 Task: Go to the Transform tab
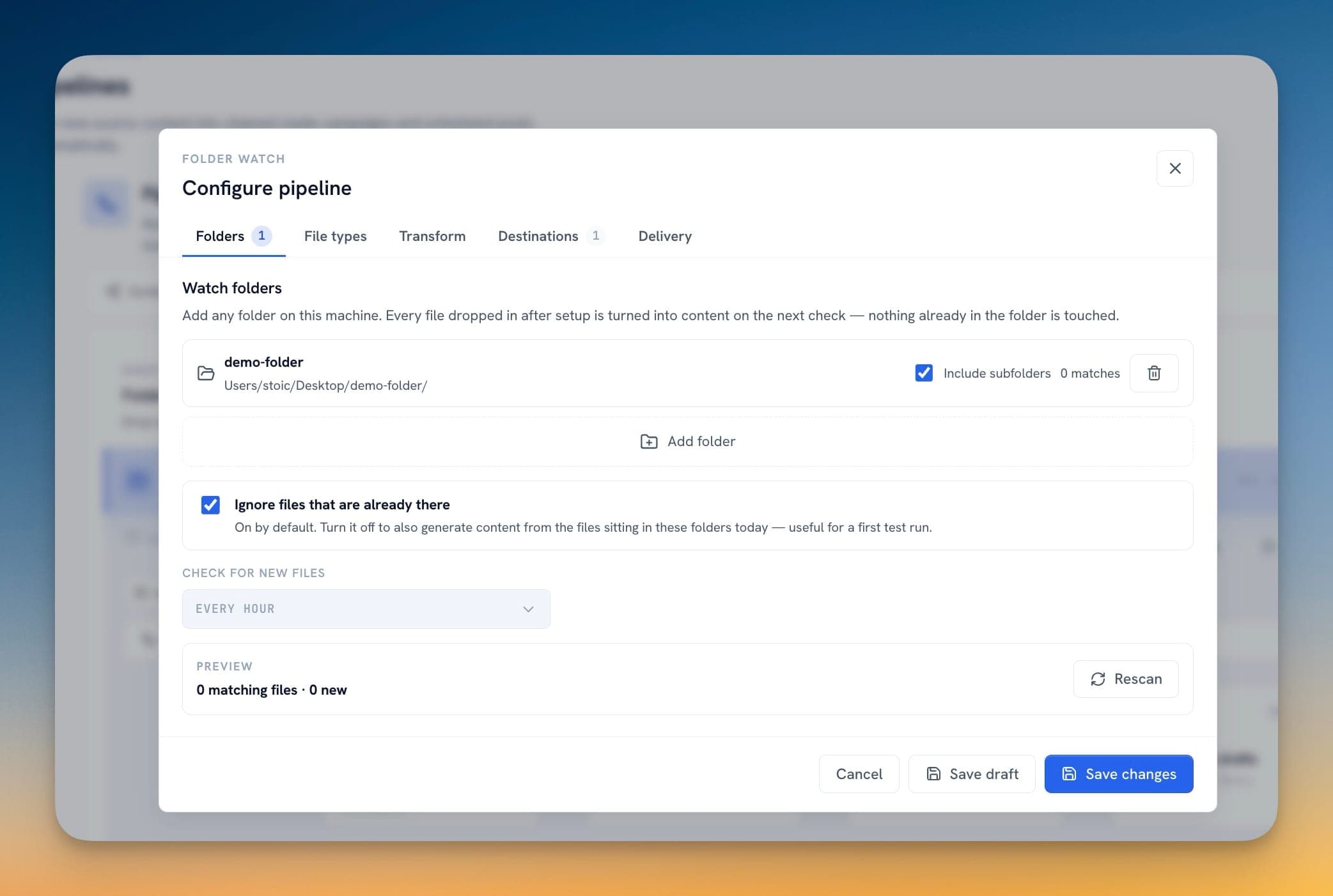click(x=432, y=236)
